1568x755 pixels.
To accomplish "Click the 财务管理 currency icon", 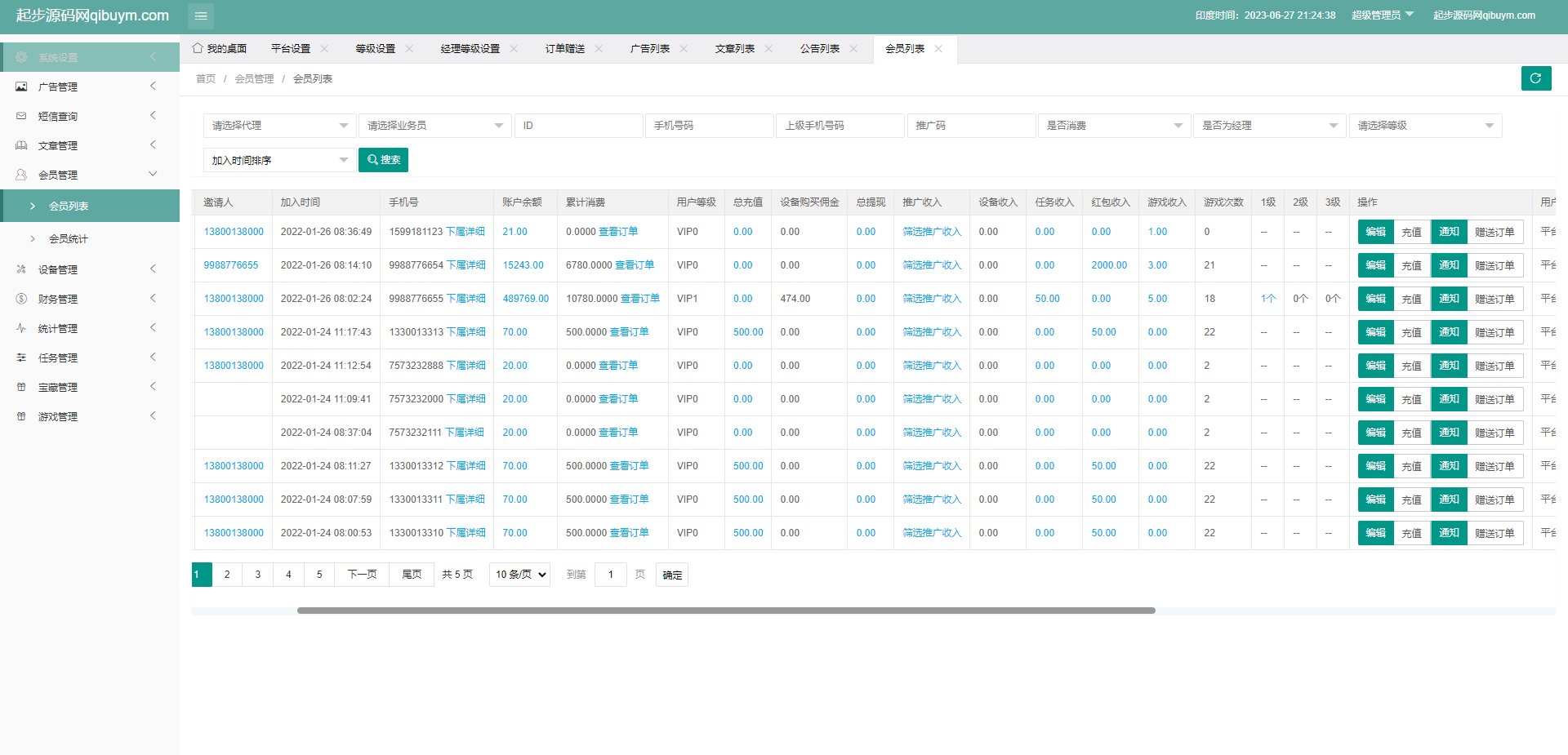I will [21, 299].
